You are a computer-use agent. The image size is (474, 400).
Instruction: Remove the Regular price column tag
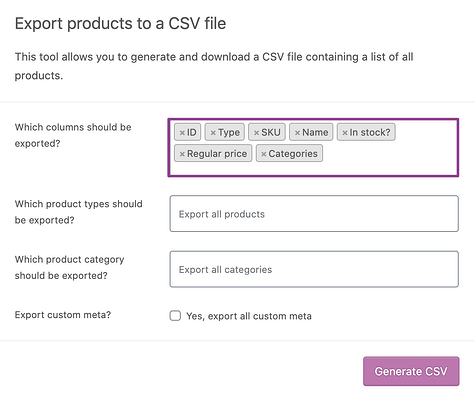tap(182, 154)
